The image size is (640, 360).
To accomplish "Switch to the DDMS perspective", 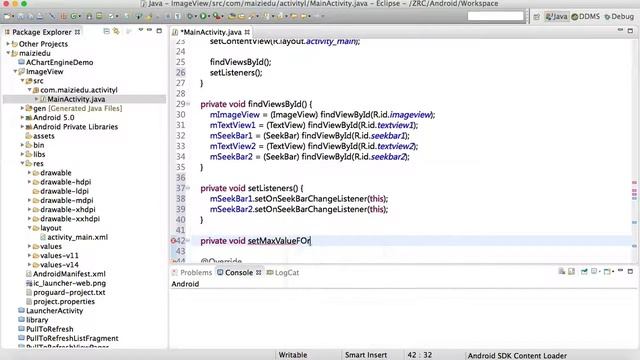I will tap(586, 17).
